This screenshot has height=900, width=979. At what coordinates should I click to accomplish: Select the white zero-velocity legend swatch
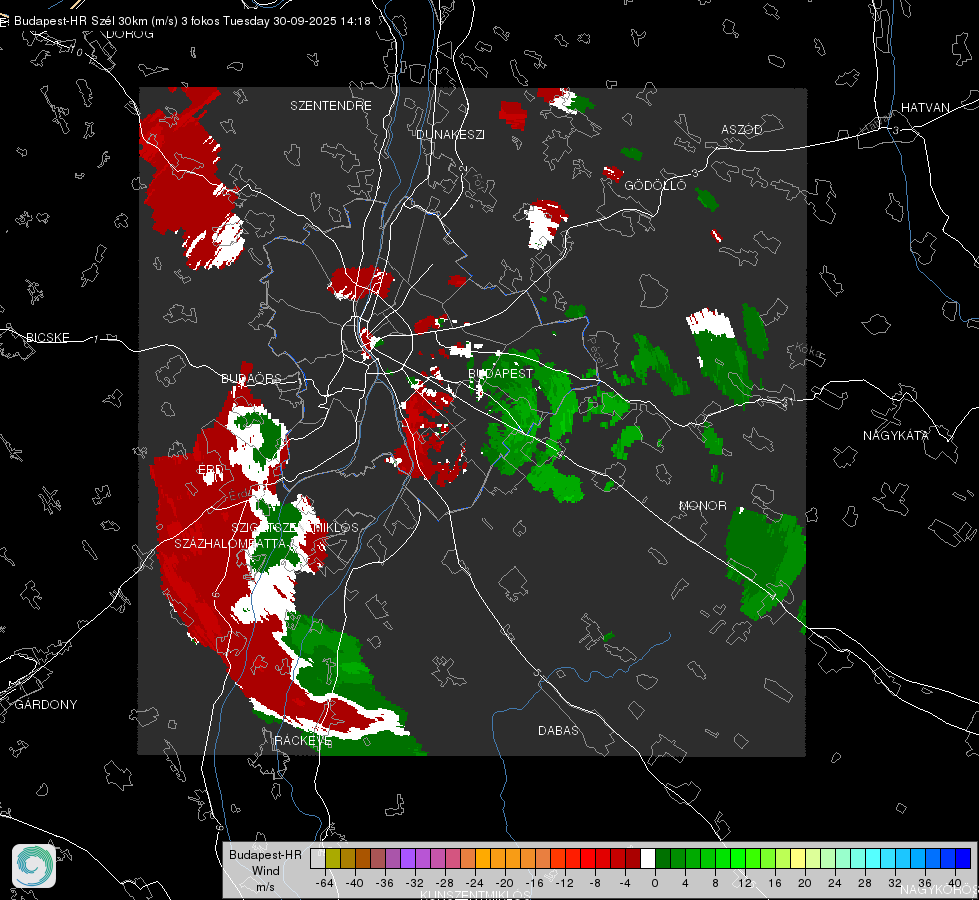648,859
